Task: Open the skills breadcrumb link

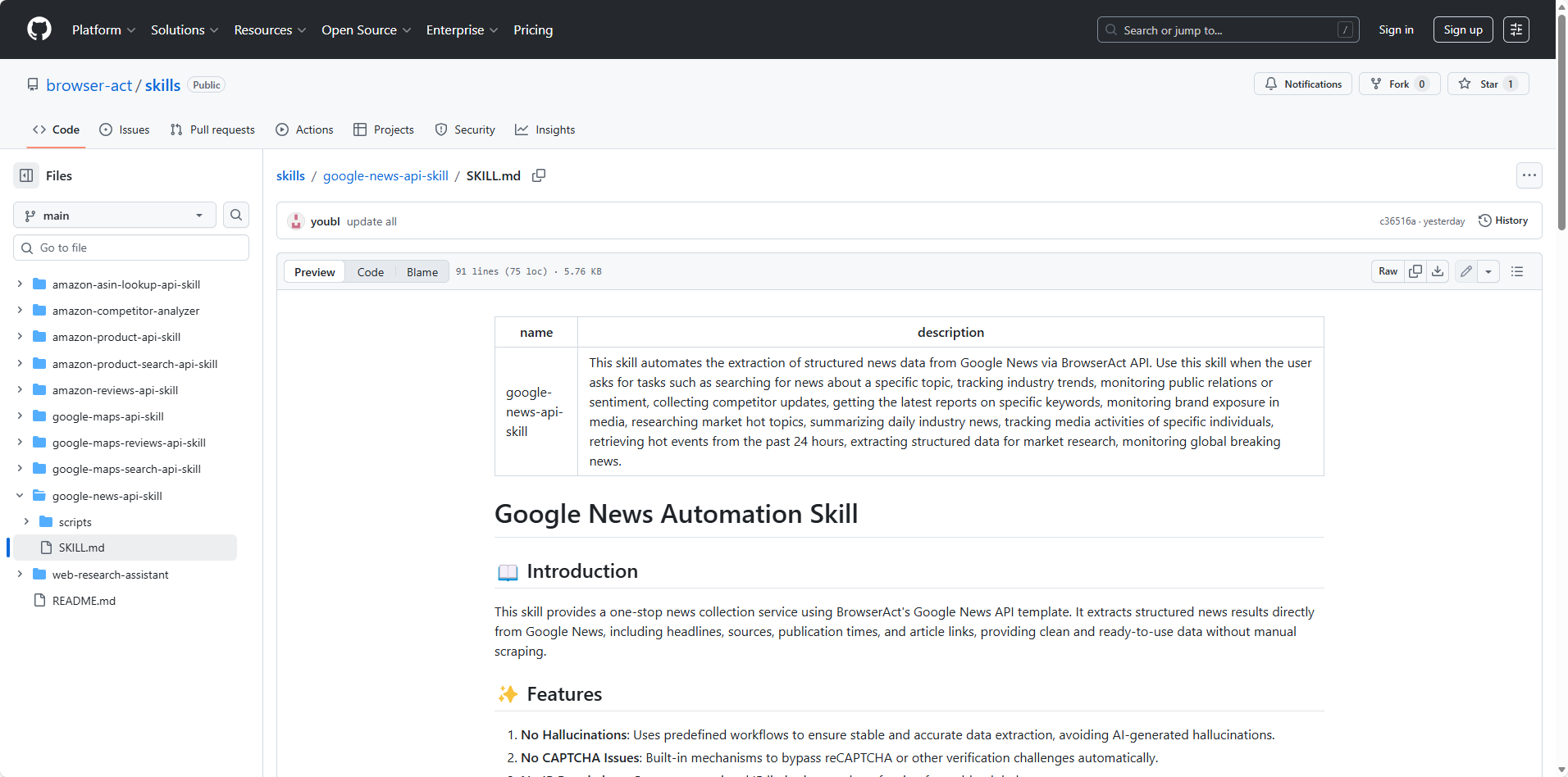Action: click(x=290, y=175)
